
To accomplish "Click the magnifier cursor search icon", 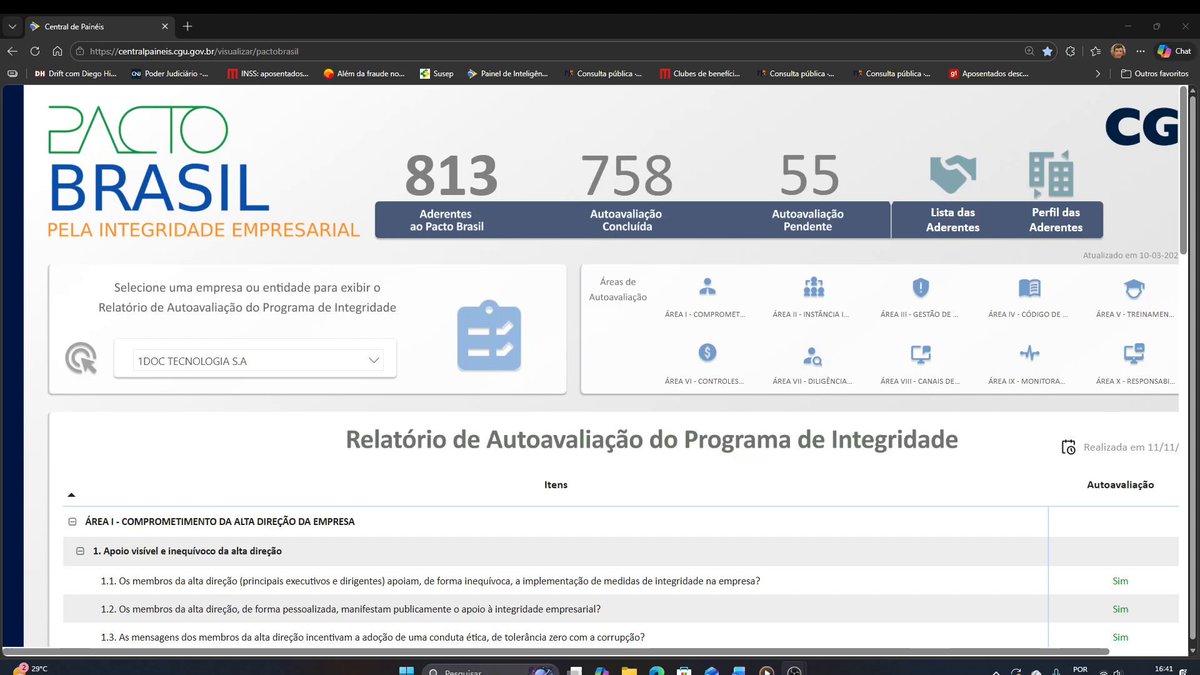I will click(x=81, y=358).
